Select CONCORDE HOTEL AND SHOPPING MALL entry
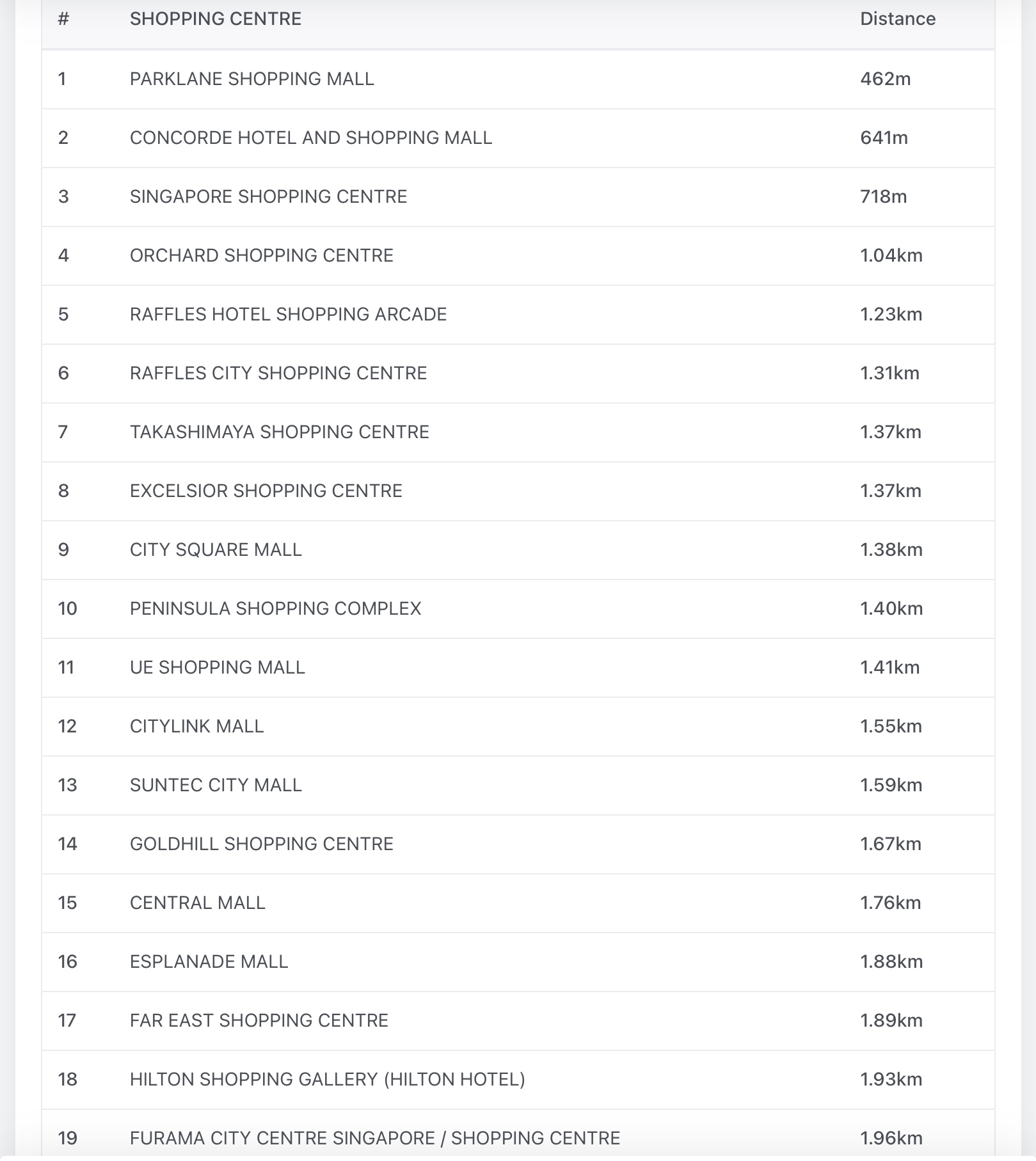Screen dimensions: 1036x1161 (x=310, y=138)
